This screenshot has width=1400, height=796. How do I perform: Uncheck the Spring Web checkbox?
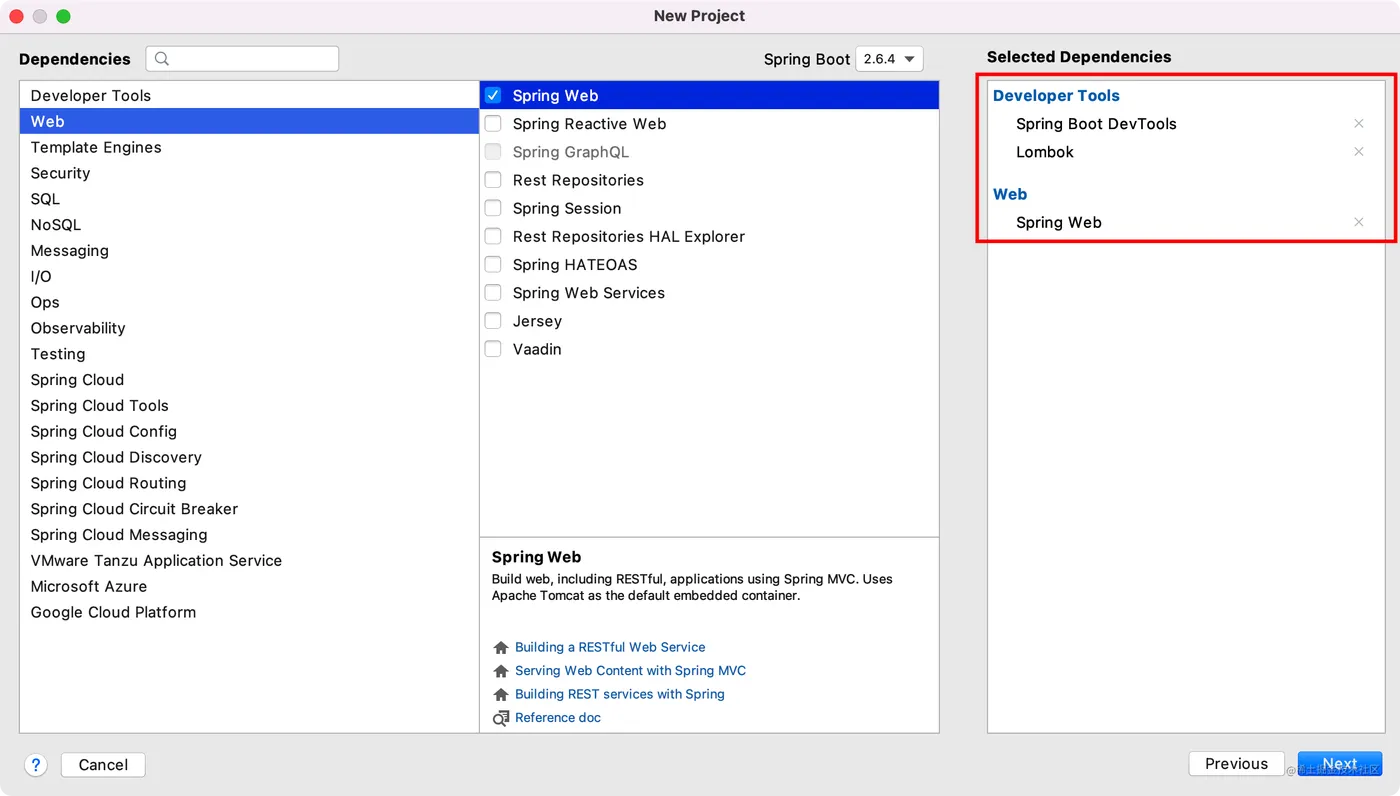pyautogui.click(x=493, y=95)
